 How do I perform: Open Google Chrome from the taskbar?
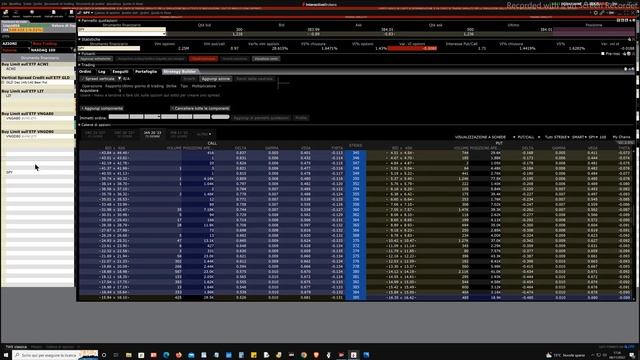tap(304, 355)
